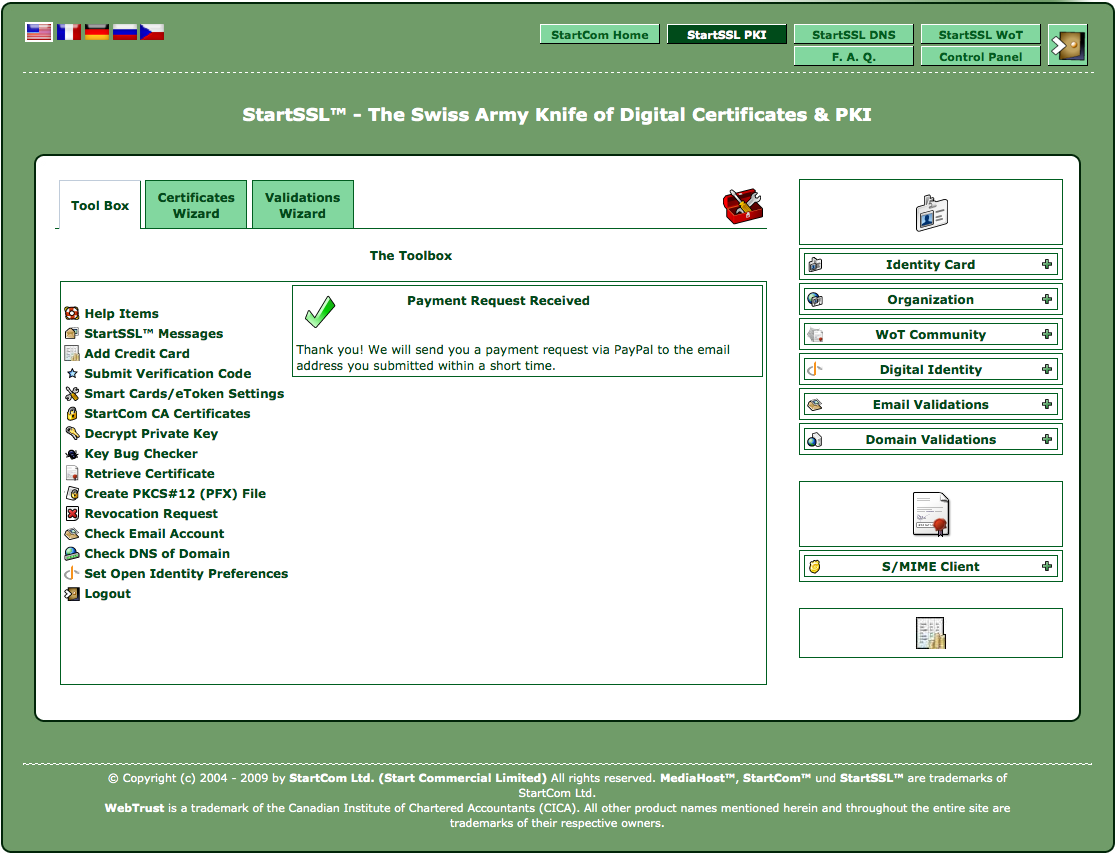Open Check DNS of Domain link
This screenshot has width=1116, height=854.
[x=157, y=553]
